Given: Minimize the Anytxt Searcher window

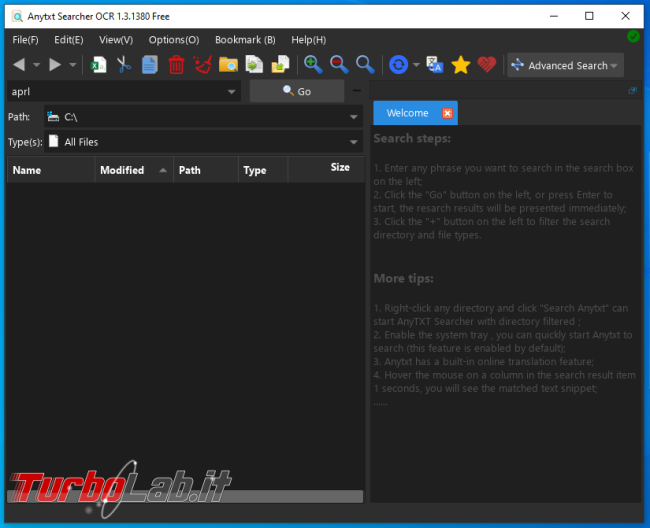Looking at the screenshot, I should [x=553, y=16].
